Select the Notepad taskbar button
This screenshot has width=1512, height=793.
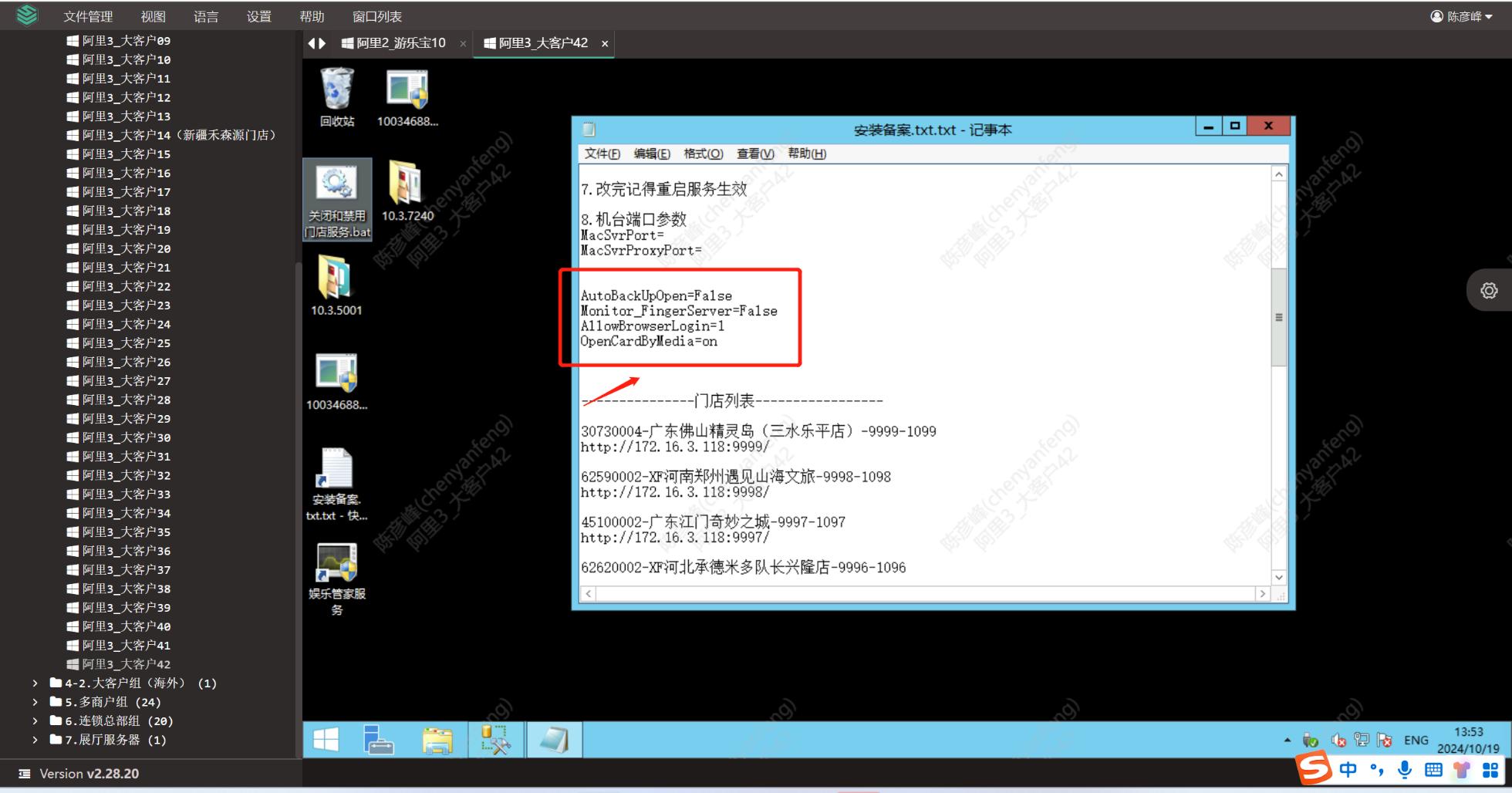pos(554,741)
